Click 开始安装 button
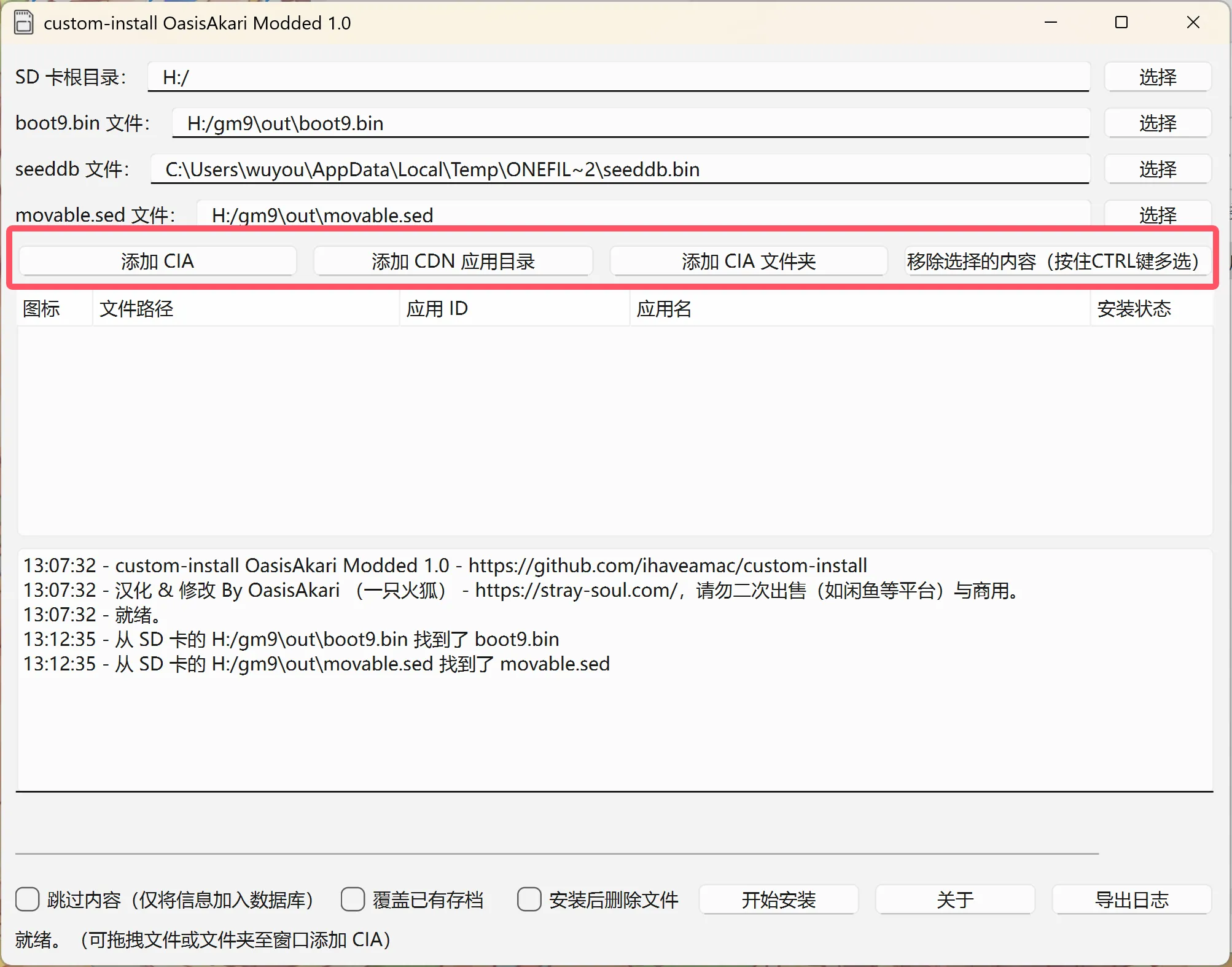This screenshot has width=1232, height=967. (x=778, y=900)
